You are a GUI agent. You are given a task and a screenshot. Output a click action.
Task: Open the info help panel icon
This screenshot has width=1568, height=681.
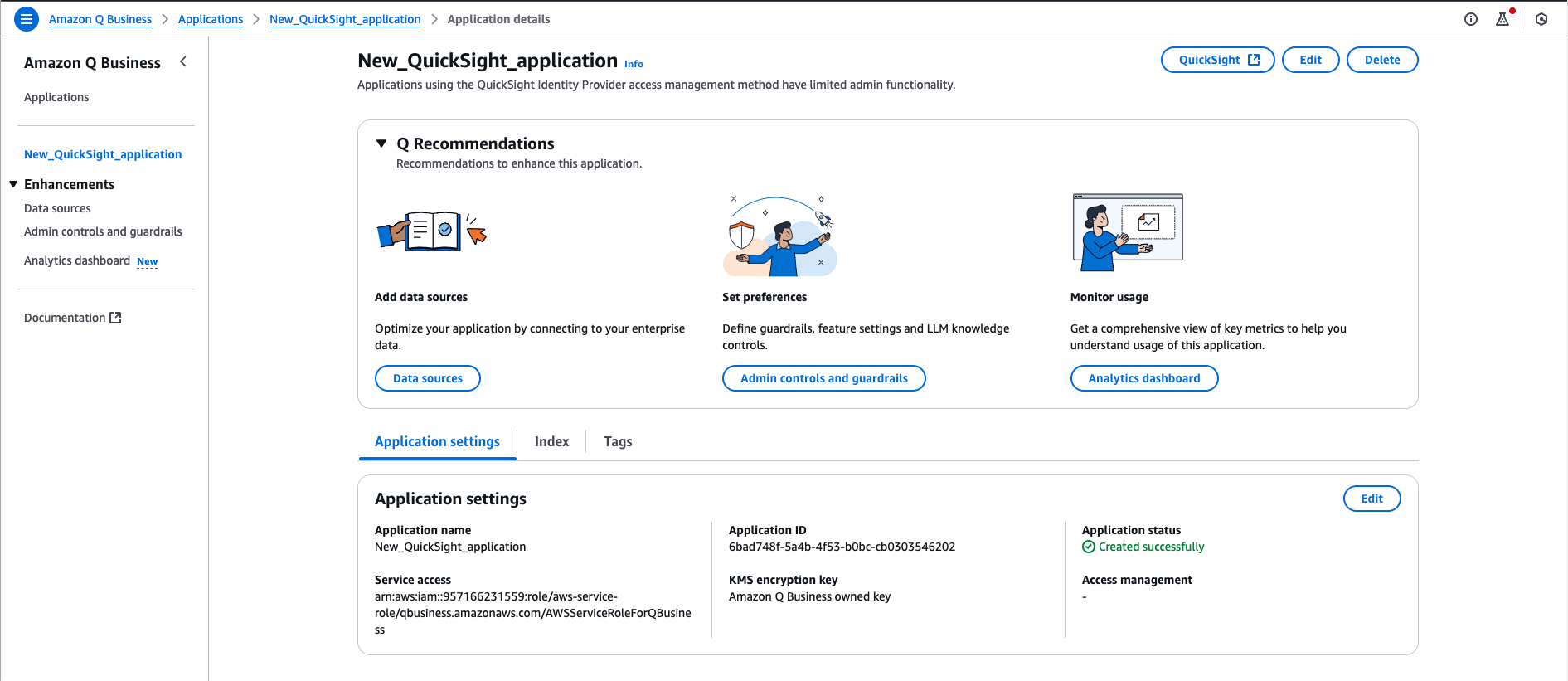coord(1471,19)
